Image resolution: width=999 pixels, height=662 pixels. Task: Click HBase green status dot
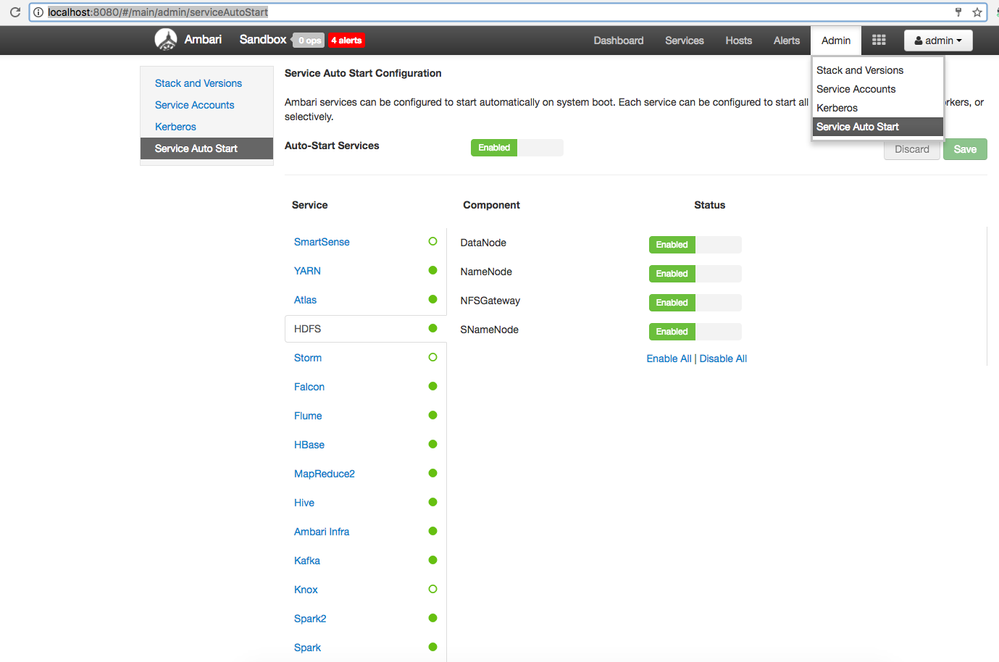433,444
